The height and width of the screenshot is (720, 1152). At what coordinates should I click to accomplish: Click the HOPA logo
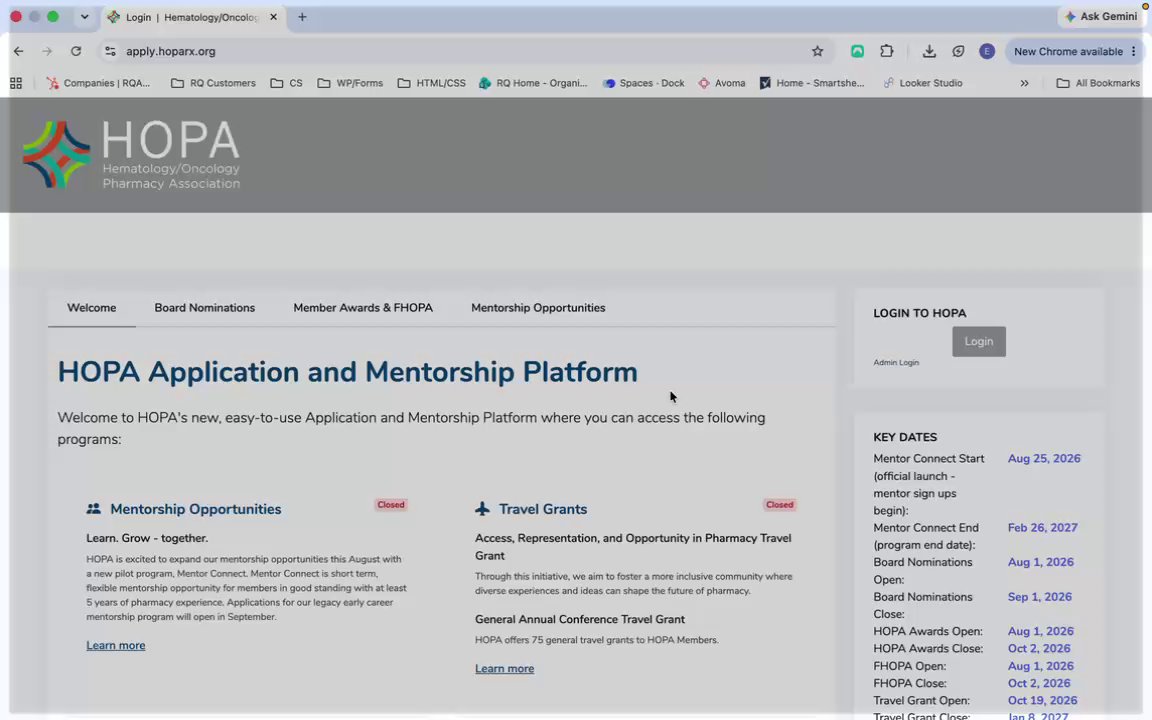(131, 155)
